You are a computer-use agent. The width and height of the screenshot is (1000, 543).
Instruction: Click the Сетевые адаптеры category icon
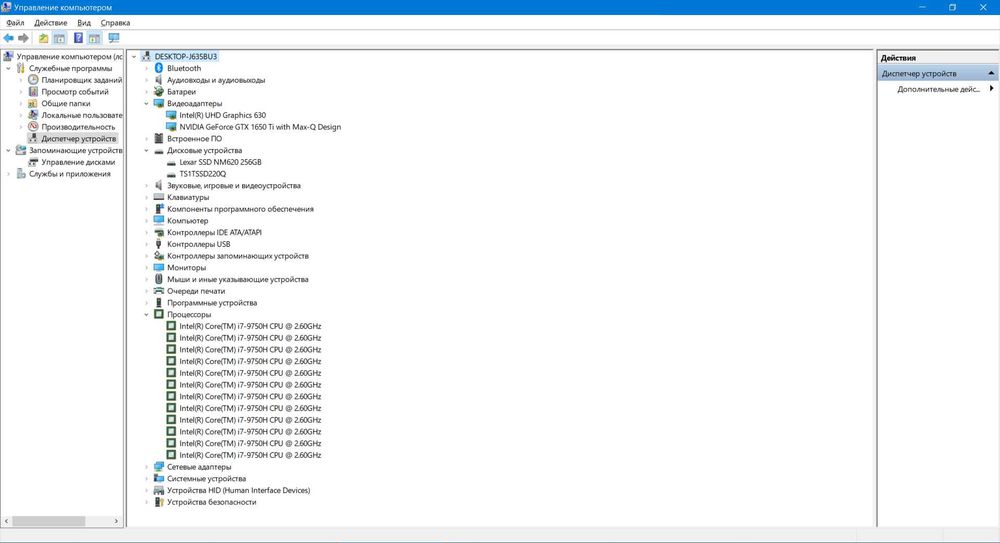click(159, 466)
